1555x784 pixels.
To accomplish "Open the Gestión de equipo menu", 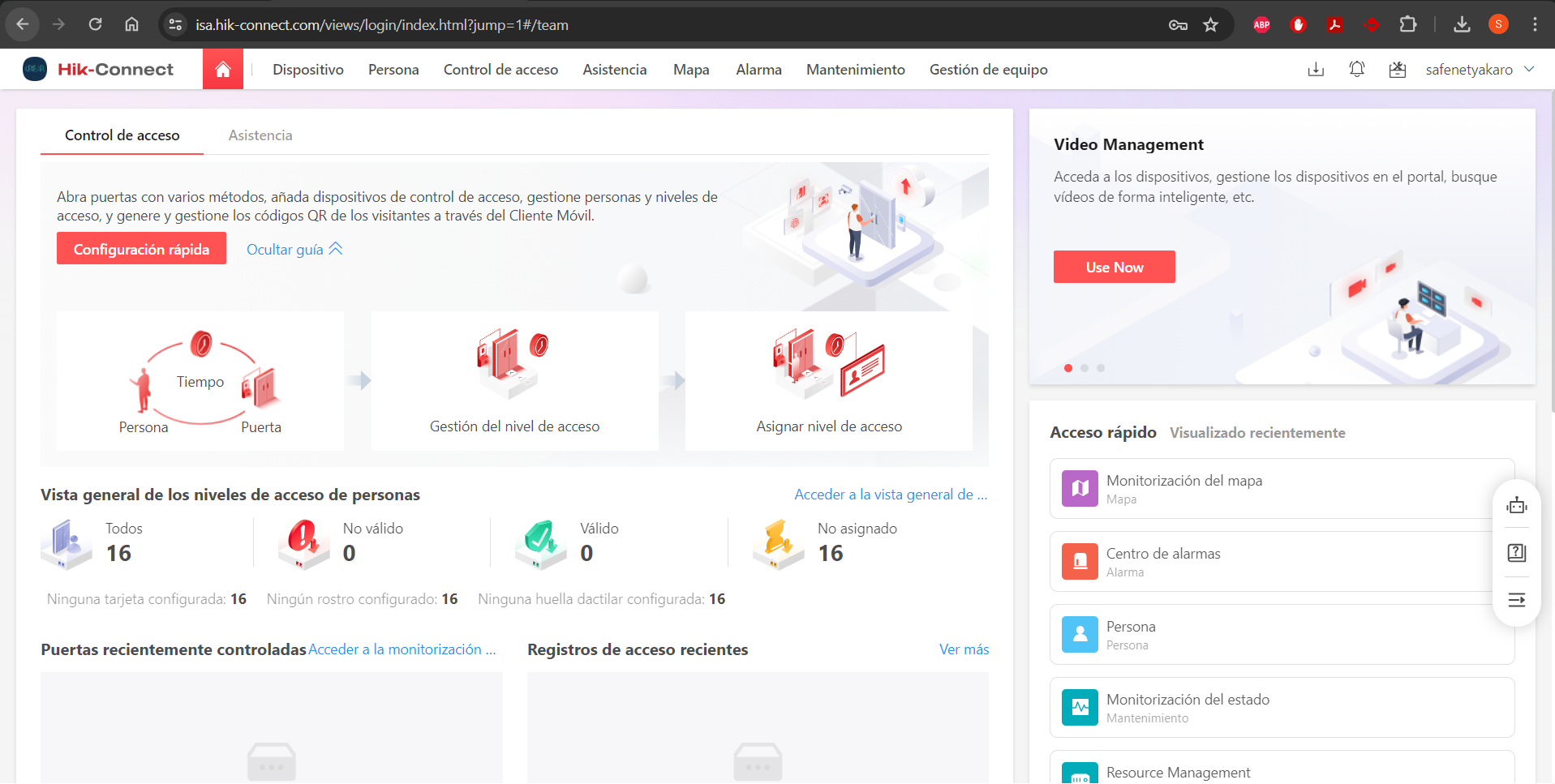I will click(x=988, y=70).
